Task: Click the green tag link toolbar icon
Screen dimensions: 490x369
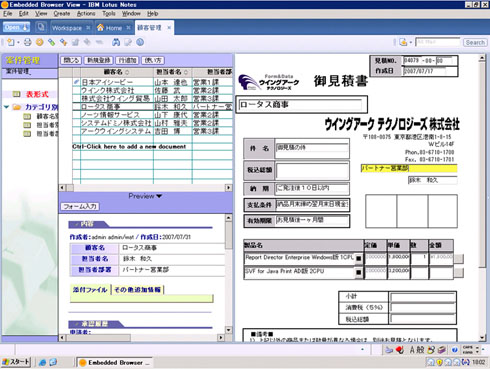Action: [51, 42]
